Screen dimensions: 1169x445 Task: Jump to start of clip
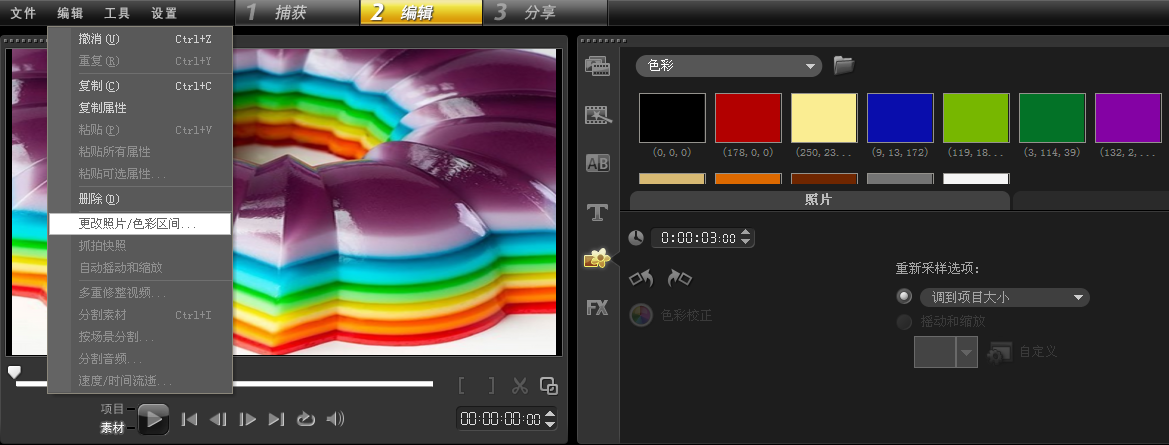click(189, 419)
